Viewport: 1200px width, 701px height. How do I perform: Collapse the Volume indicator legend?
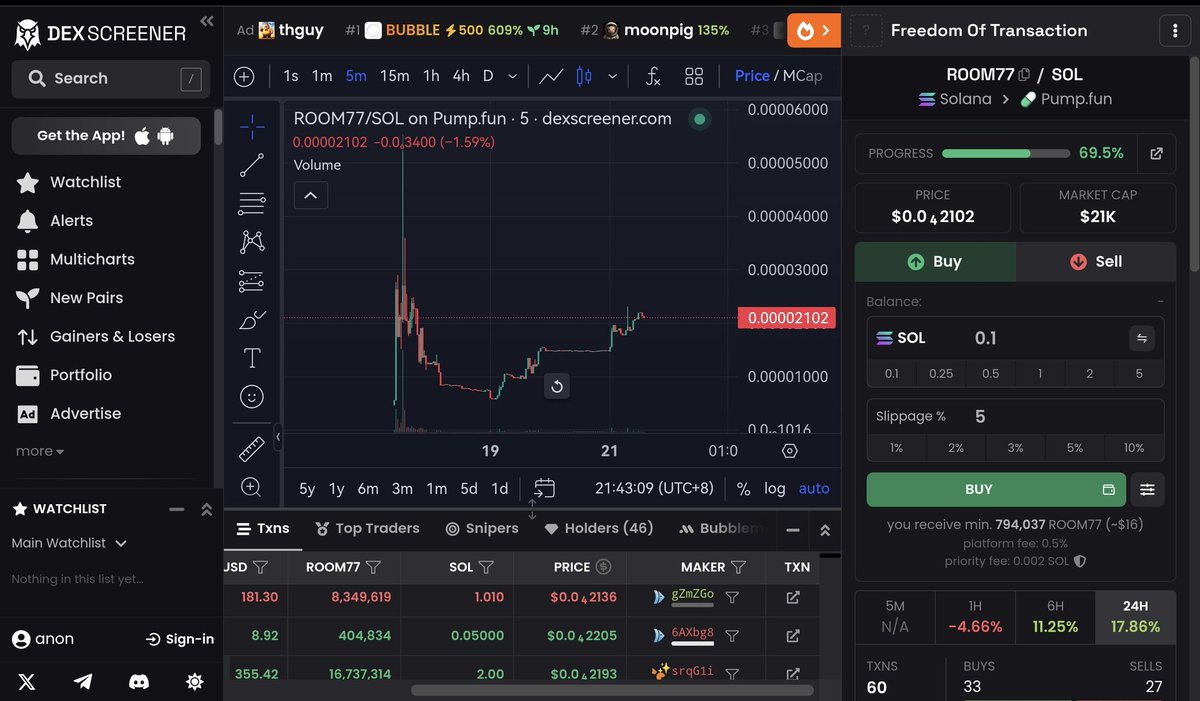(310, 195)
